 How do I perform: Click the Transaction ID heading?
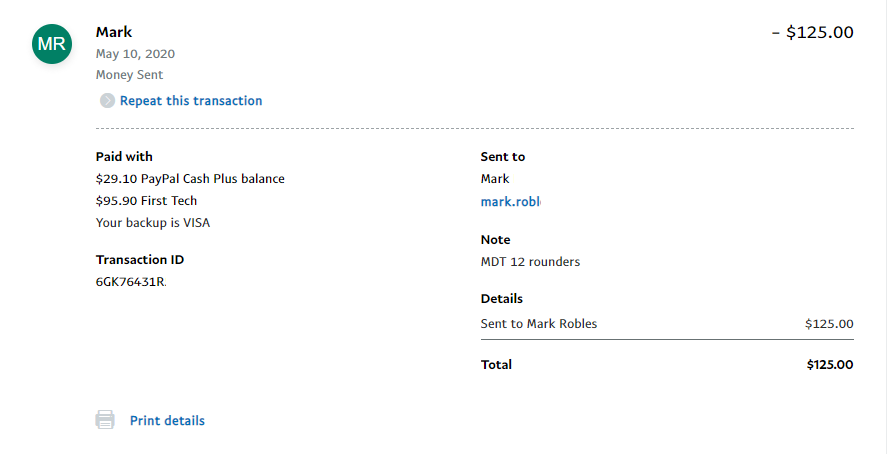click(140, 260)
